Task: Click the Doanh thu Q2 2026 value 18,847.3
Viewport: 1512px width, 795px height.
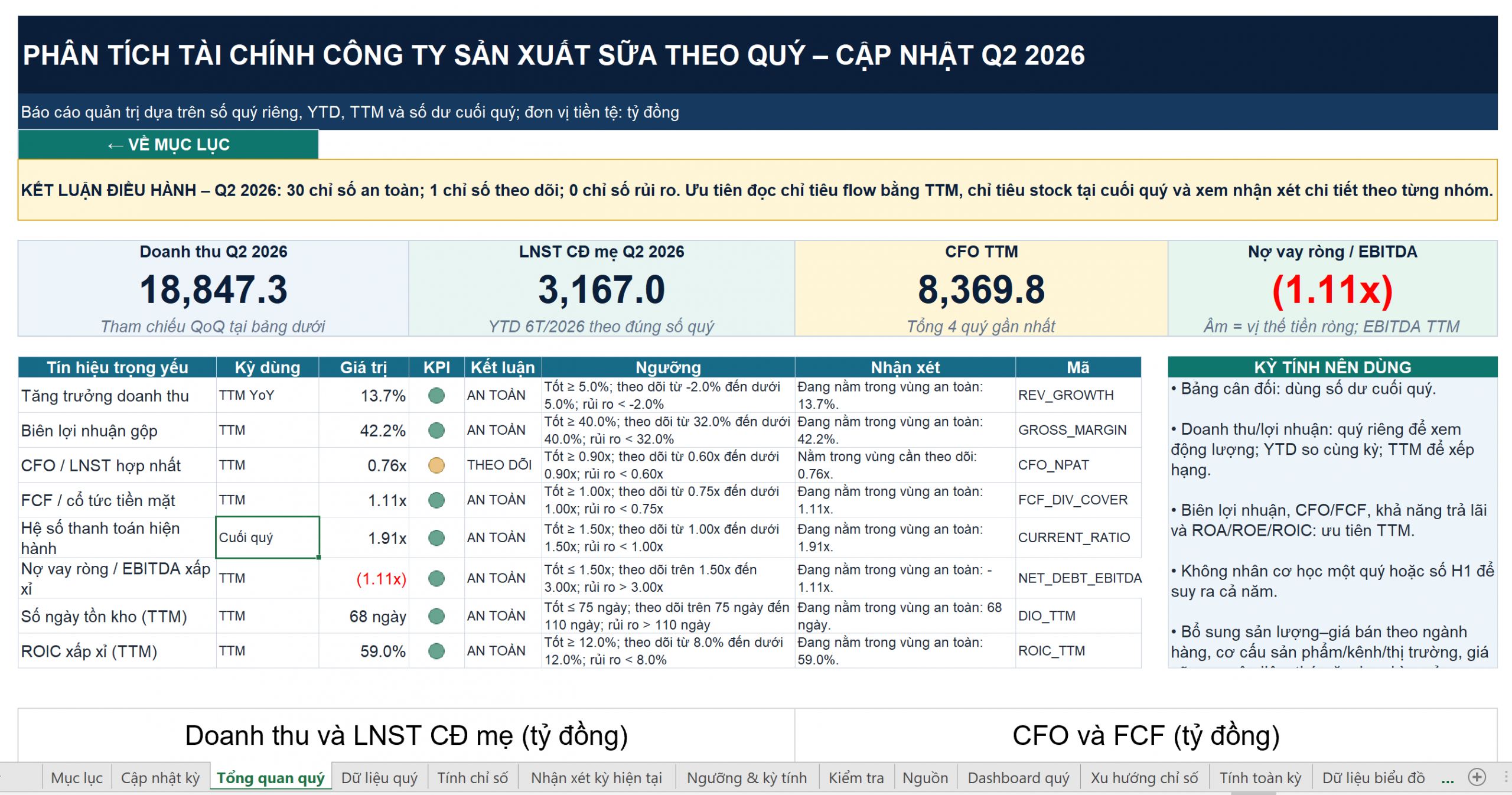Action: coord(213,290)
